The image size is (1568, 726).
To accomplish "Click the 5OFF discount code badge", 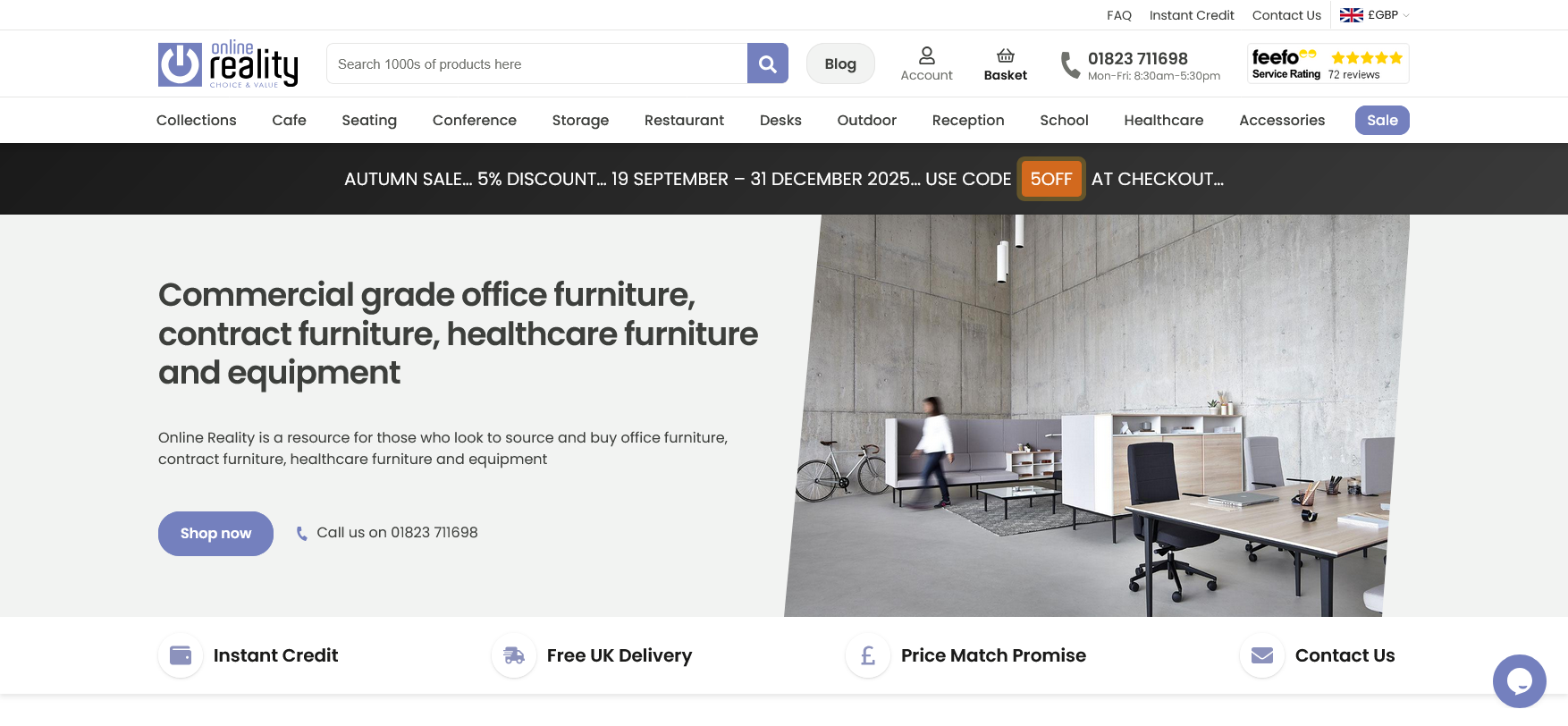I will coord(1051,179).
